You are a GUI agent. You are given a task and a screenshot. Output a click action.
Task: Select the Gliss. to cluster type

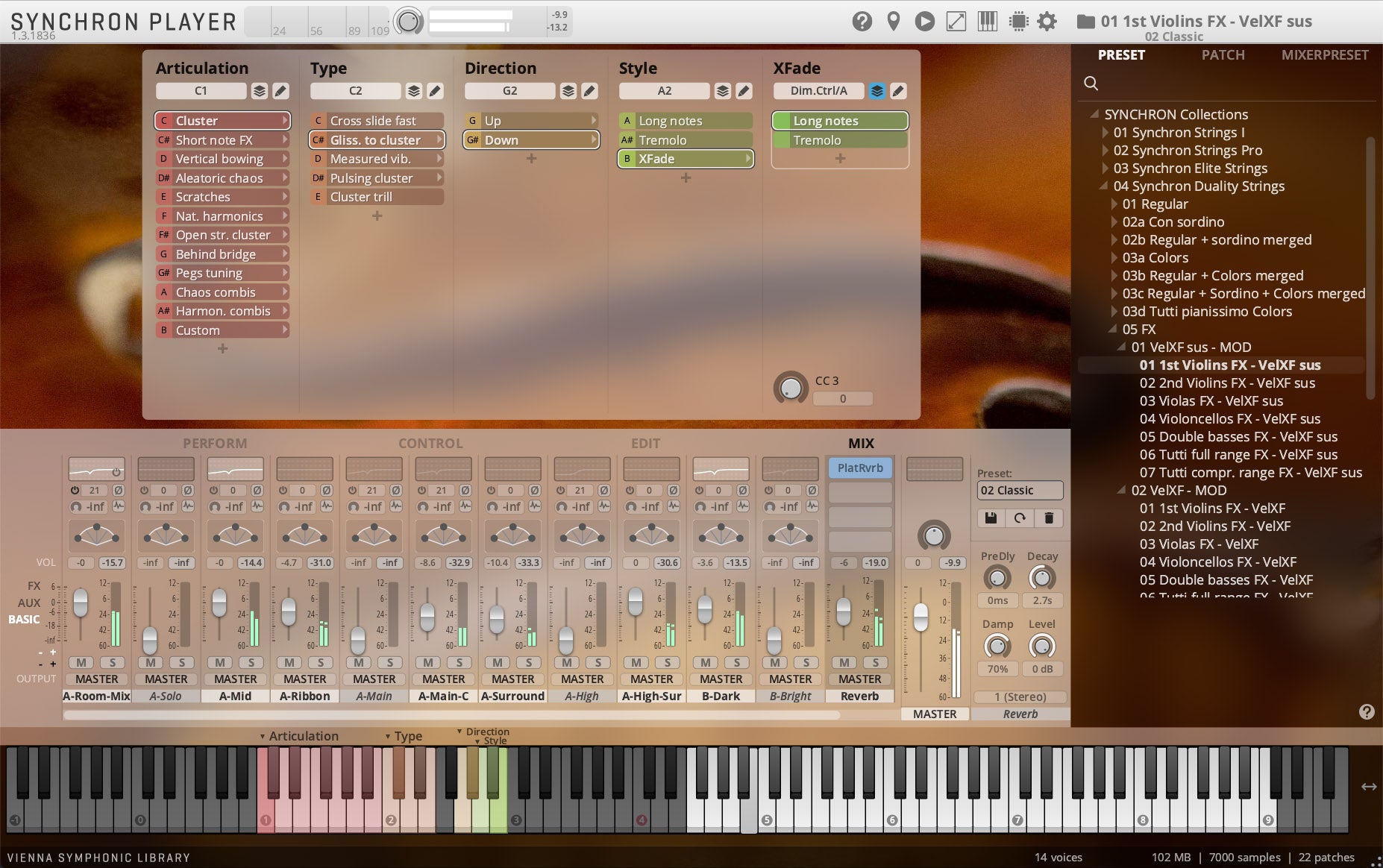(x=377, y=139)
